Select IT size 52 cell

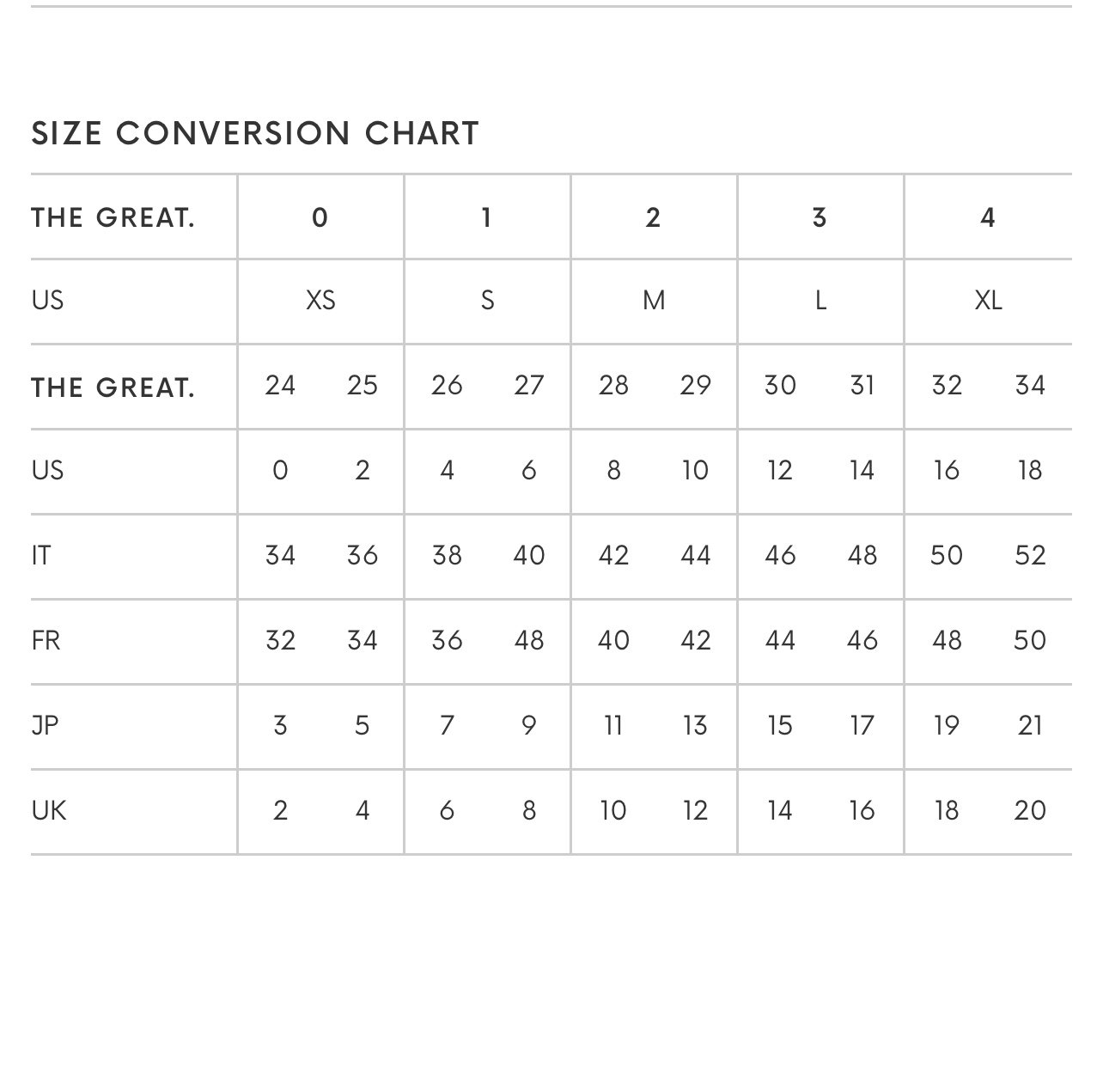point(1030,555)
